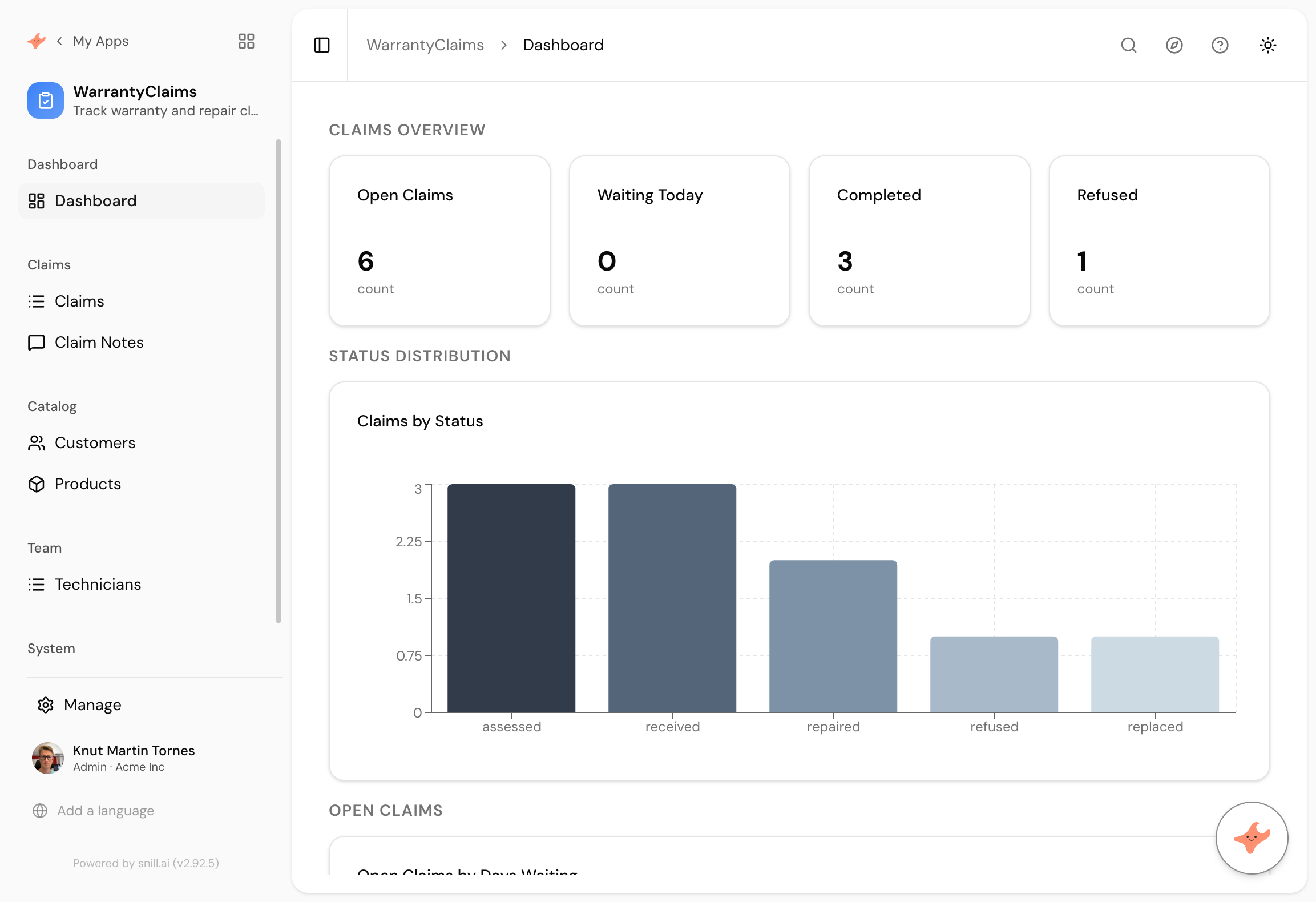This screenshot has width=1316, height=902.
Task: Toggle light/dark theme sun icon
Action: pyautogui.click(x=1268, y=45)
